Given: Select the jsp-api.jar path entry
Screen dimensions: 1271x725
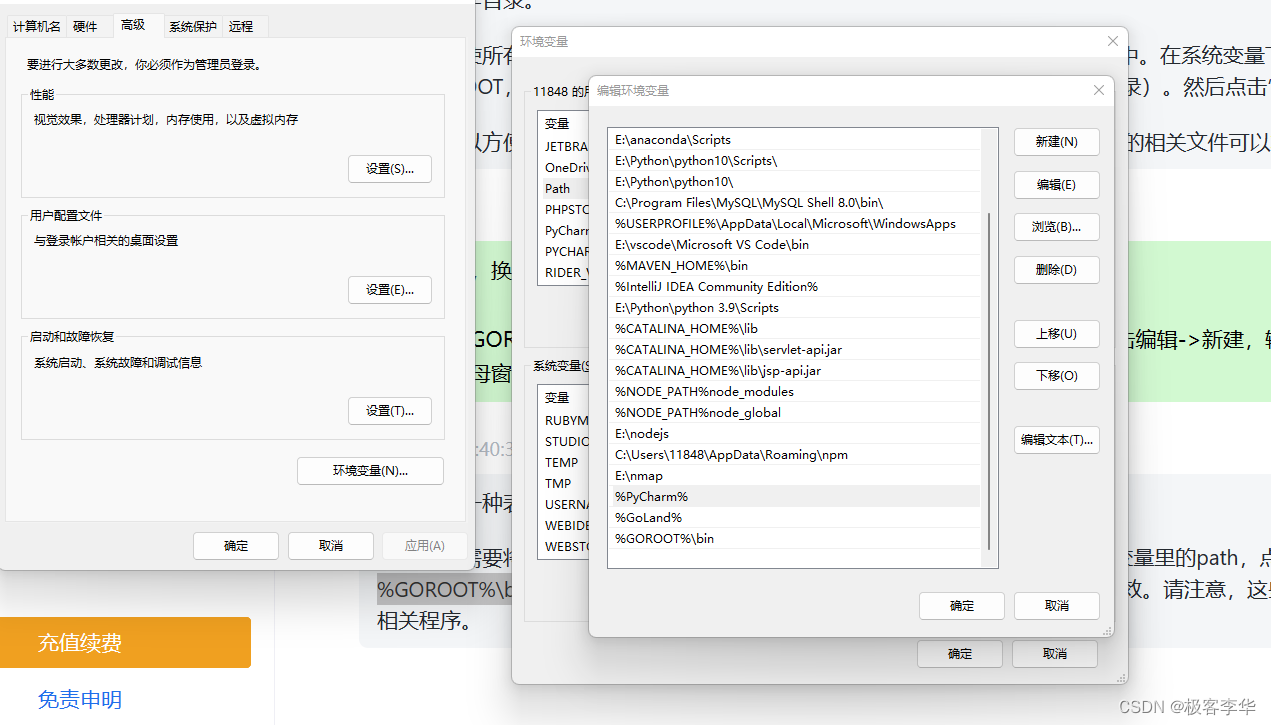Looking at the screenshot, I should [x=794, y=371].
